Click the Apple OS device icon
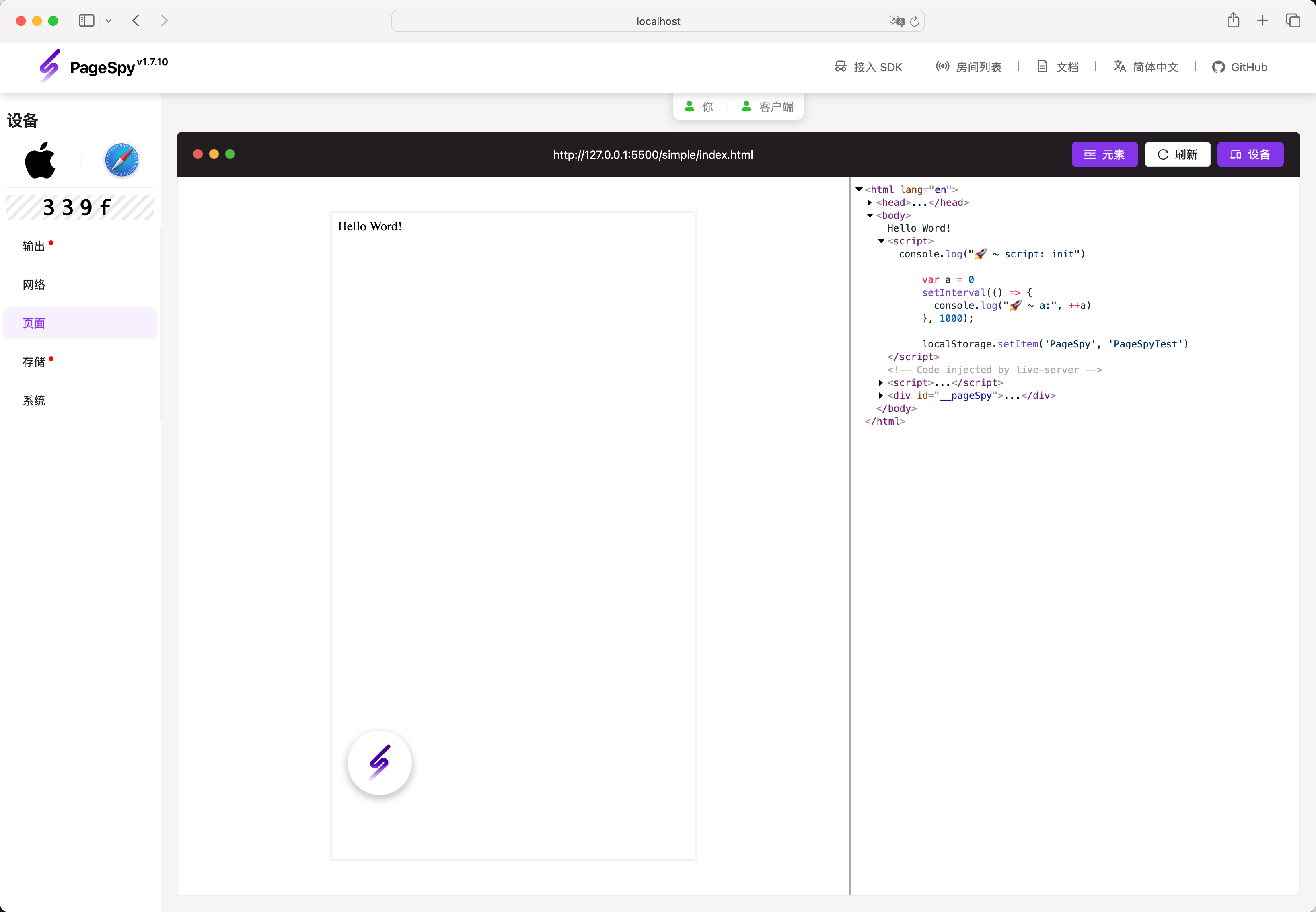 [x=41, y=160]
